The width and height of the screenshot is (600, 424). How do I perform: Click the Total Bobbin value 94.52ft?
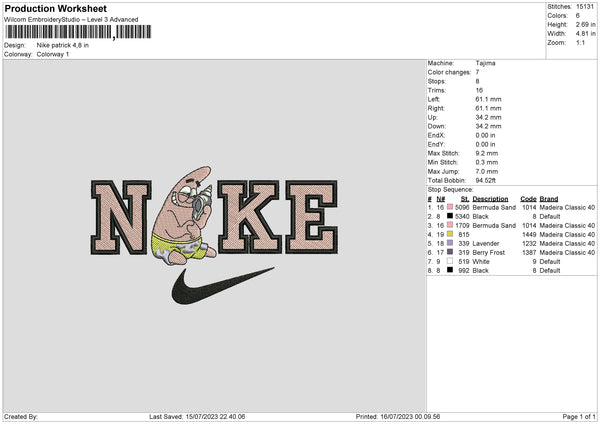coord(486,180)
